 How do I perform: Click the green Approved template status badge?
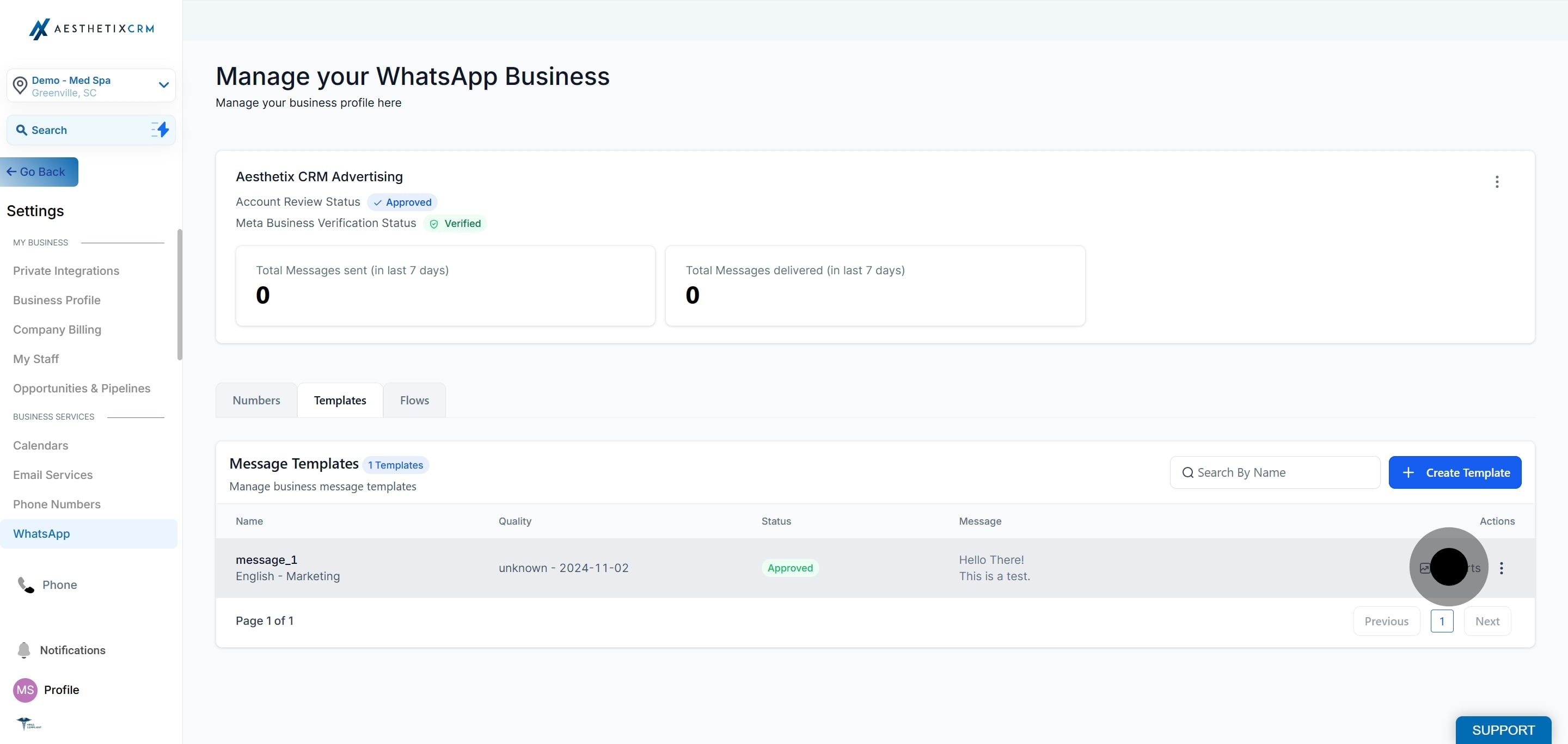(x=790, y=568)
